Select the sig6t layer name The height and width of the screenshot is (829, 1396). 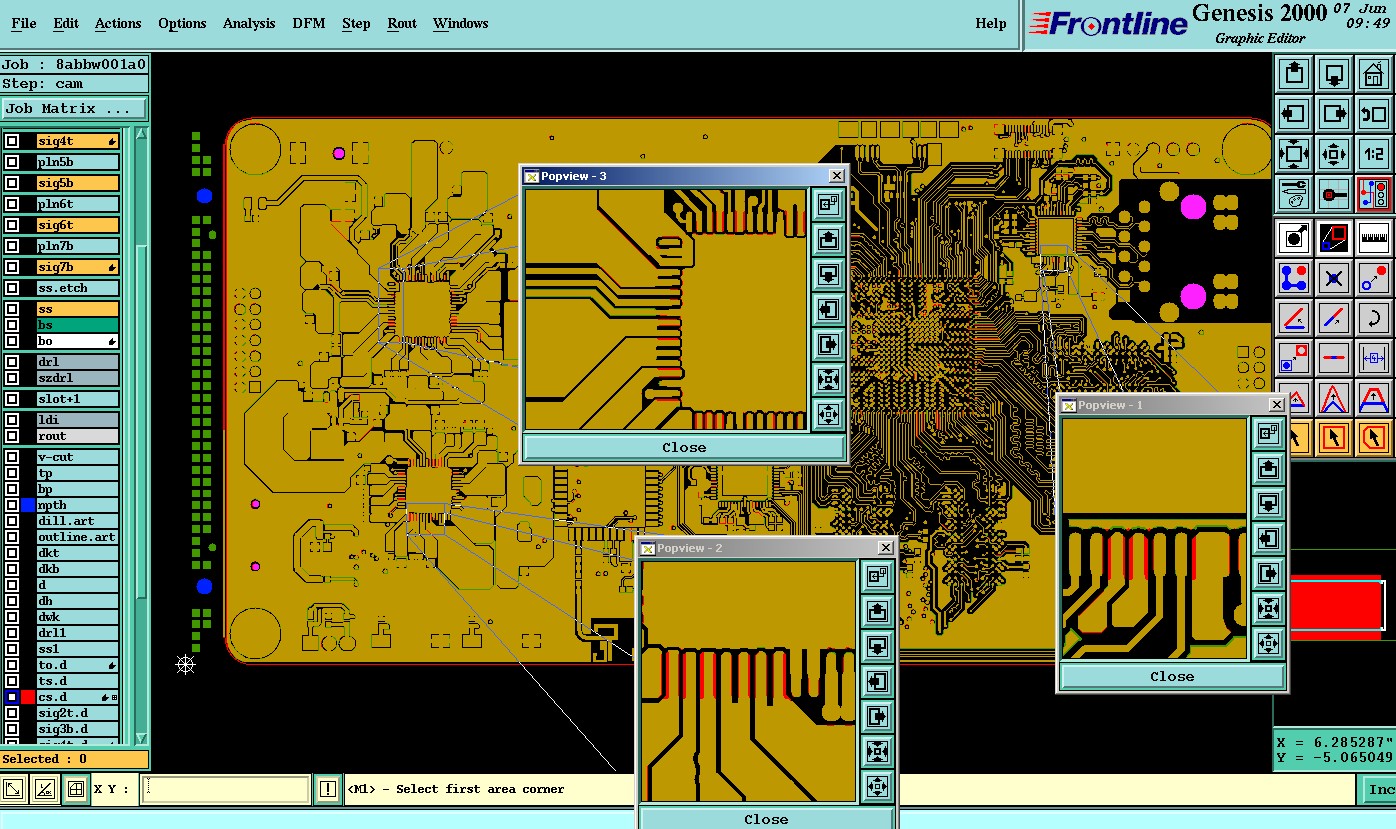pyautogui.click(x=78, y=225)
